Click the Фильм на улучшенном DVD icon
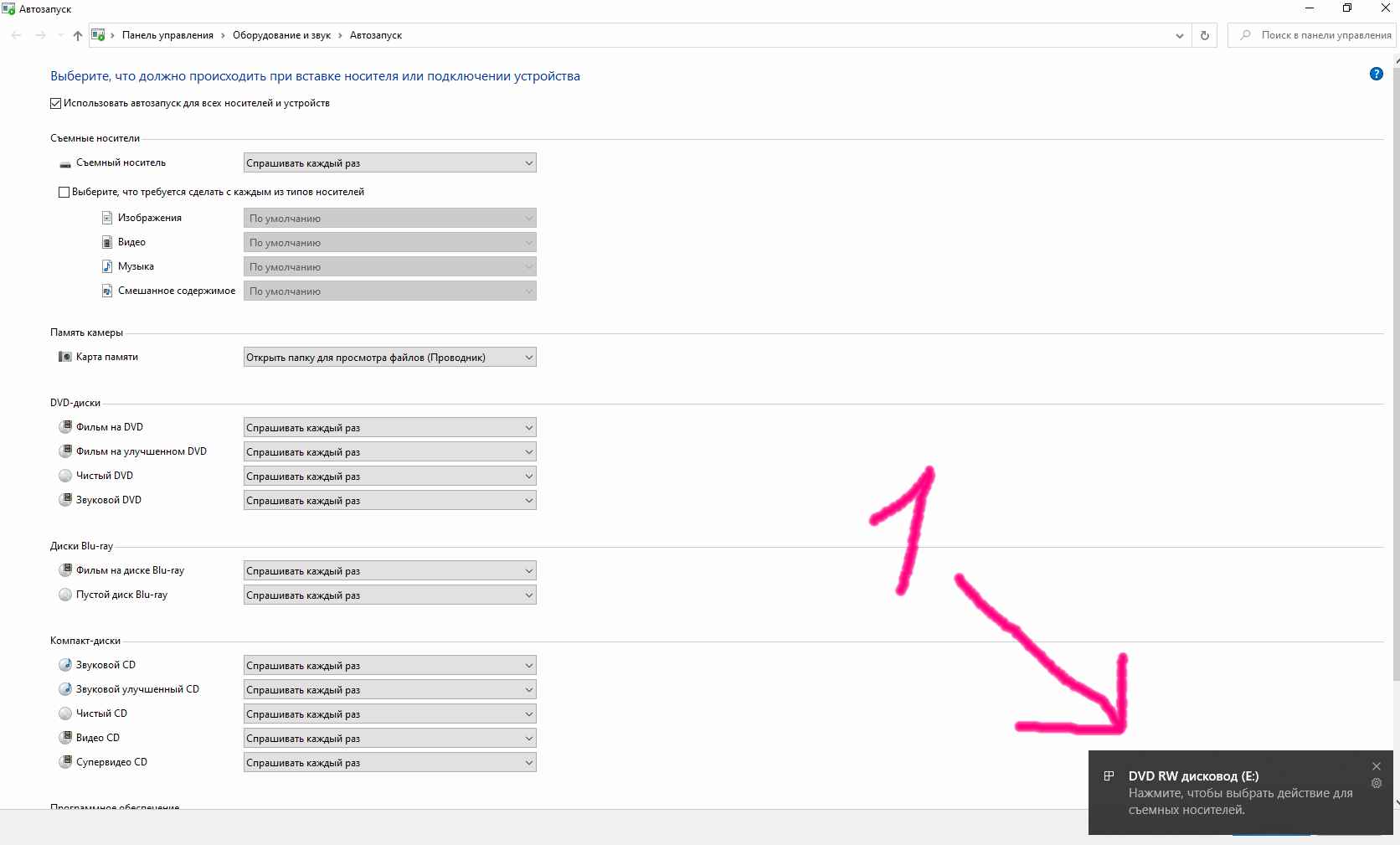1400x845 pixels. (x=65, y=451)
